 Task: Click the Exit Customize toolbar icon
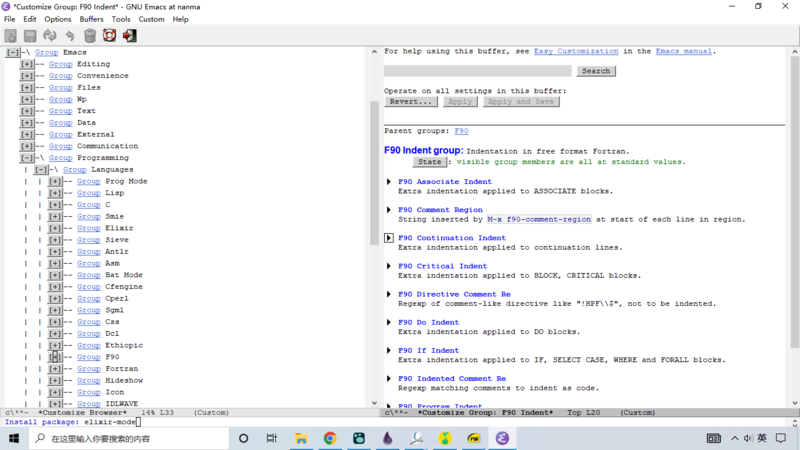130,36
